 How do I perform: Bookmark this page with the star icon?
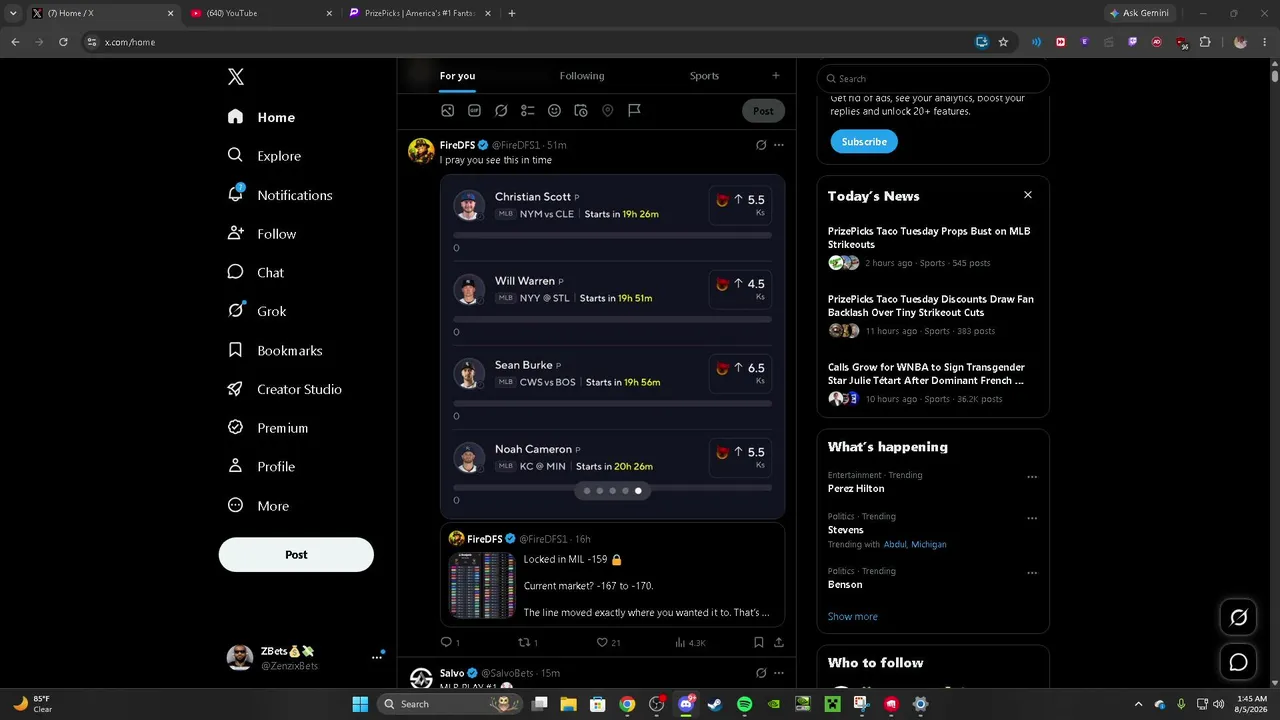tap(1003, 42)
